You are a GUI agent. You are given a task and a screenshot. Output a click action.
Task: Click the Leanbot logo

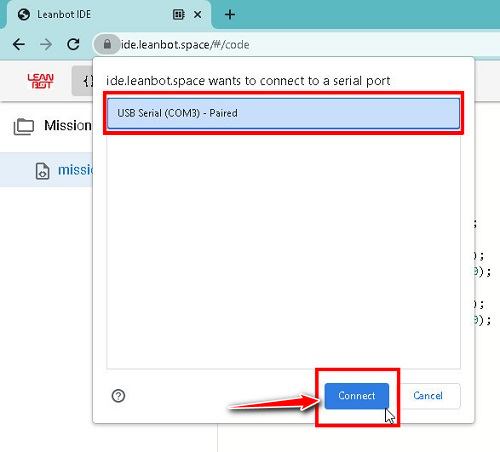(40, 81)
